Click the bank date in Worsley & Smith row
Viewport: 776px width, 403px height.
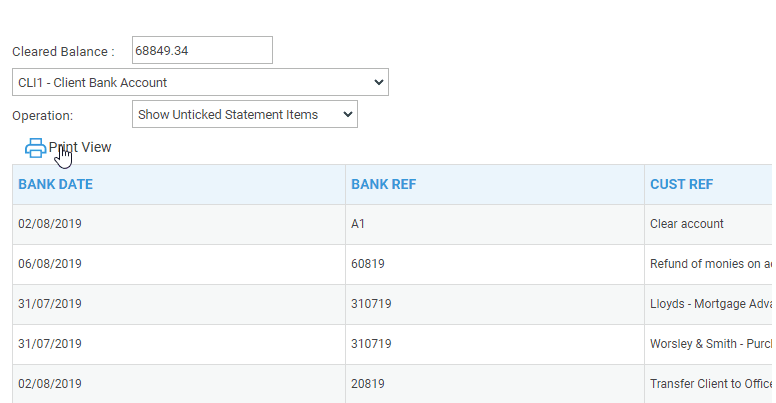tap(50, 344)
